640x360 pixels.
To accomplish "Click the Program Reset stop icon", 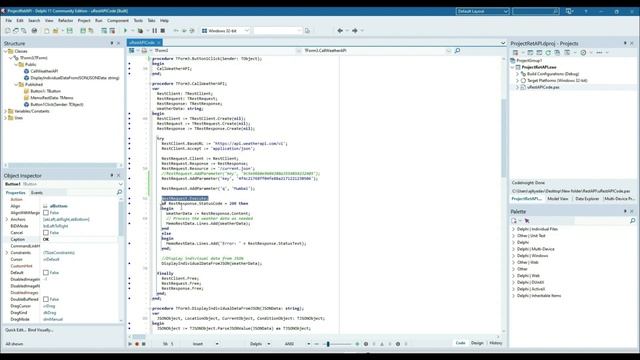I will pyautogui.click(x=162, y=31).
